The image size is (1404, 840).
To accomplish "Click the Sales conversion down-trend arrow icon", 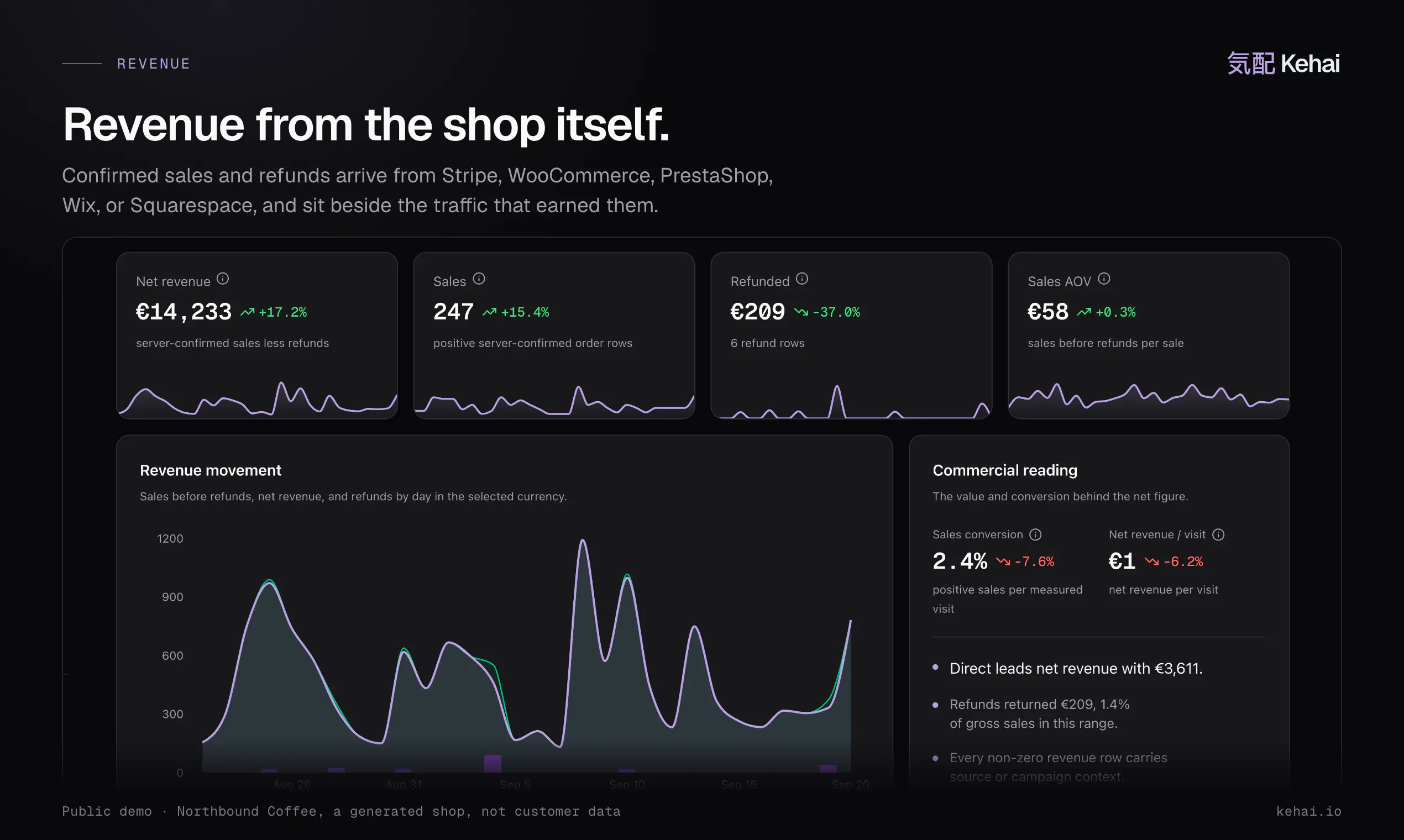I will [x=1003, y=561].
